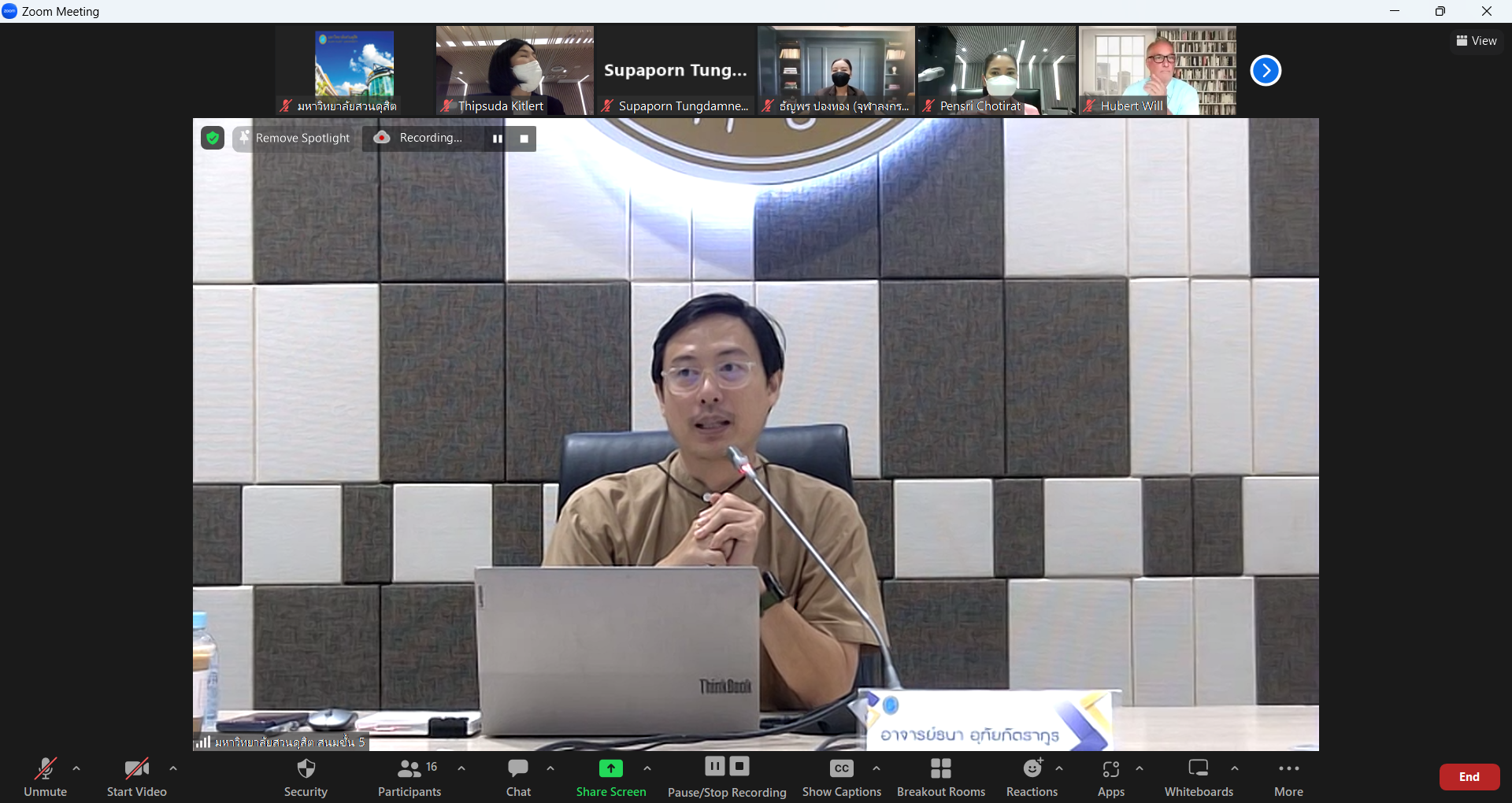
Task: Click the Zoom logo in title bar
Action: tap(10, 11)
